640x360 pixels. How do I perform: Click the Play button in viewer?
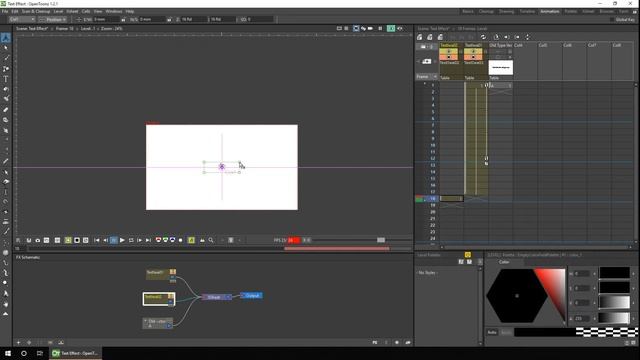coord(122,240)
